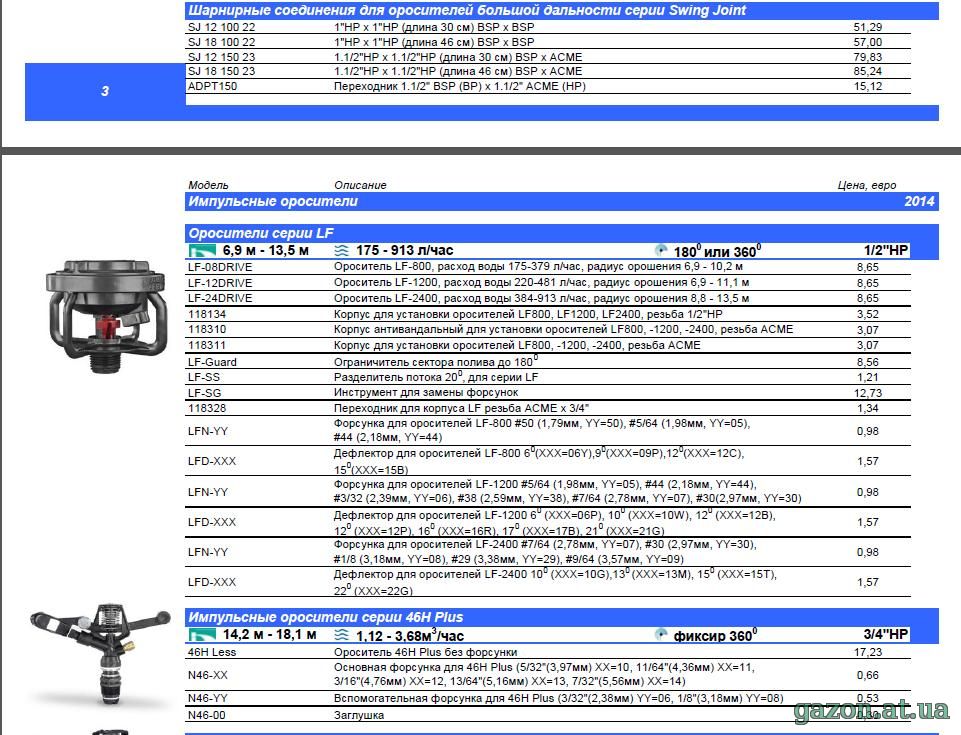This screenshot has height=735, width=961.
Task: Select the model N46-XX
Action: 207,675
